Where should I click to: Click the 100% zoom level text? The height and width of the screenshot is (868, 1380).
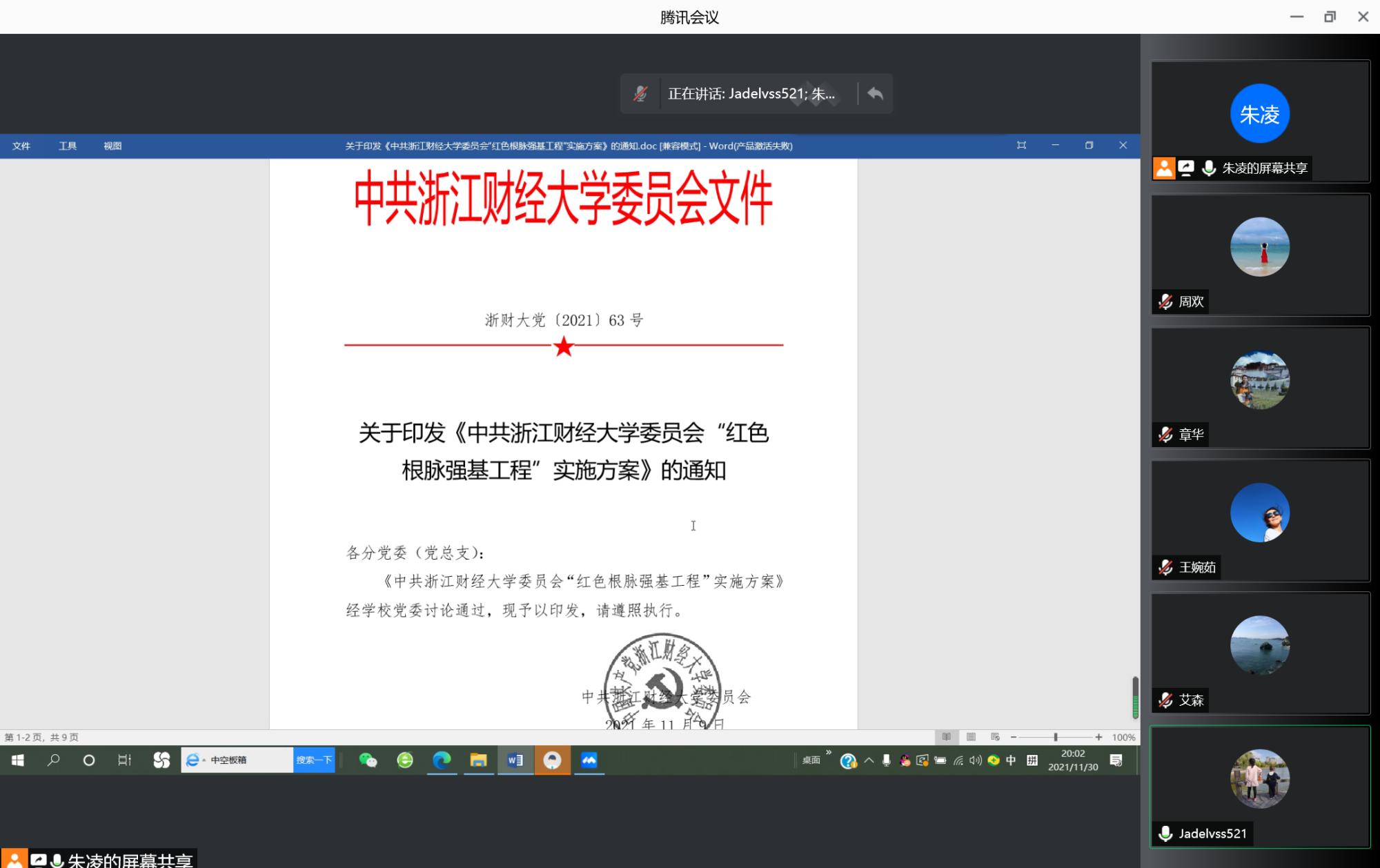click(x=1123, y=737)
